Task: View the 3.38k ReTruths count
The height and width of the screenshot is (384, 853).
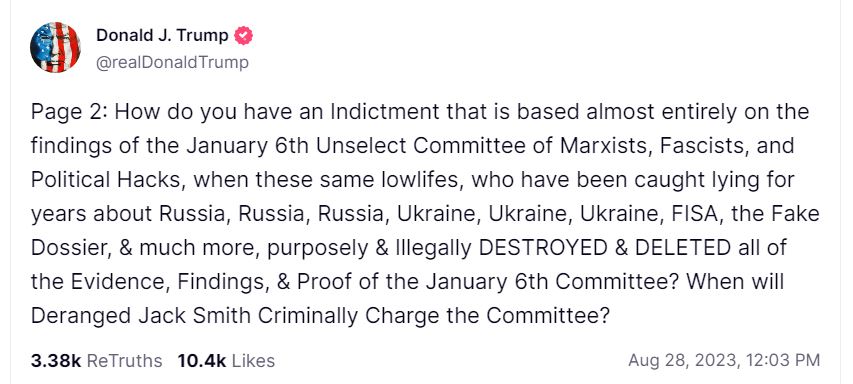Action: click(x=96, y=361)
